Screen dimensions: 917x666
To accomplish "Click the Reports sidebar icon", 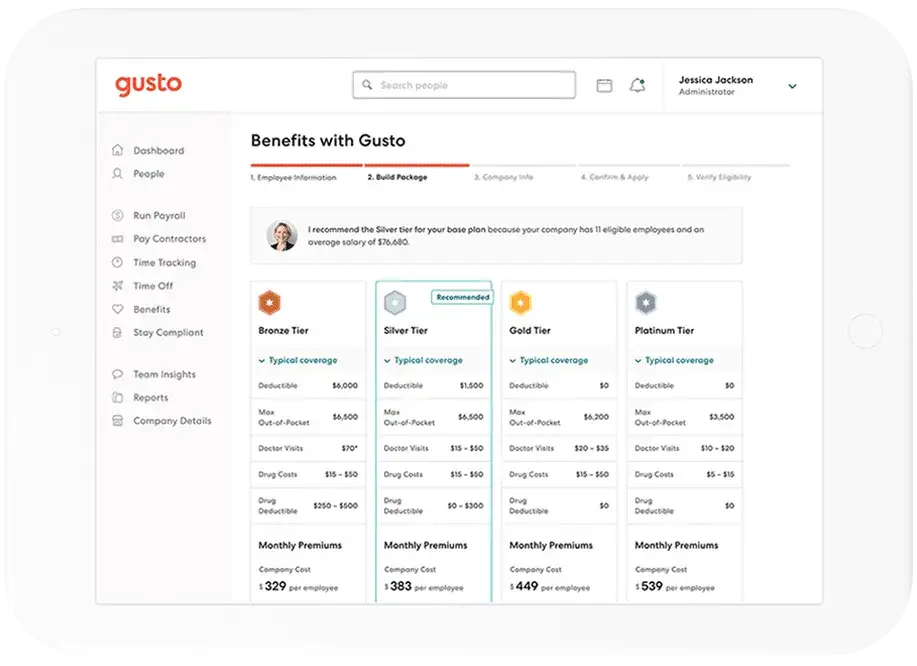I will [x=118, y=398].
